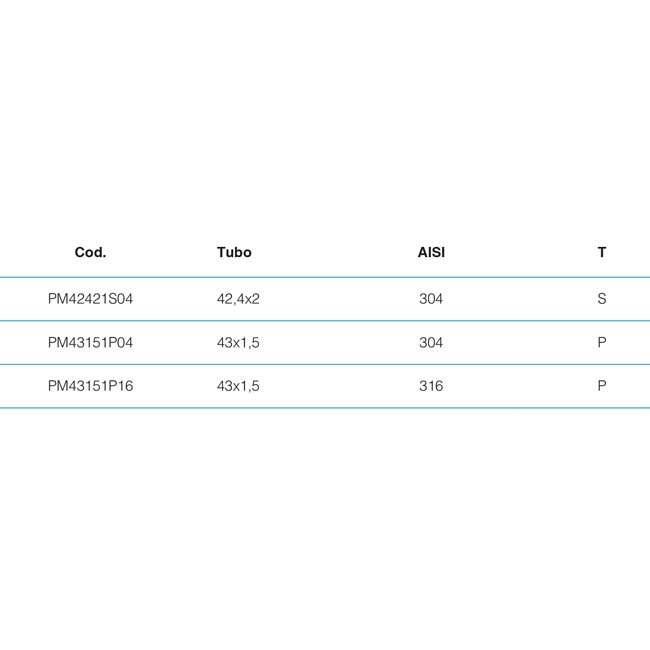Click the blue line below PM42421S04 row

pyautogui.click(x=325, y=321)
